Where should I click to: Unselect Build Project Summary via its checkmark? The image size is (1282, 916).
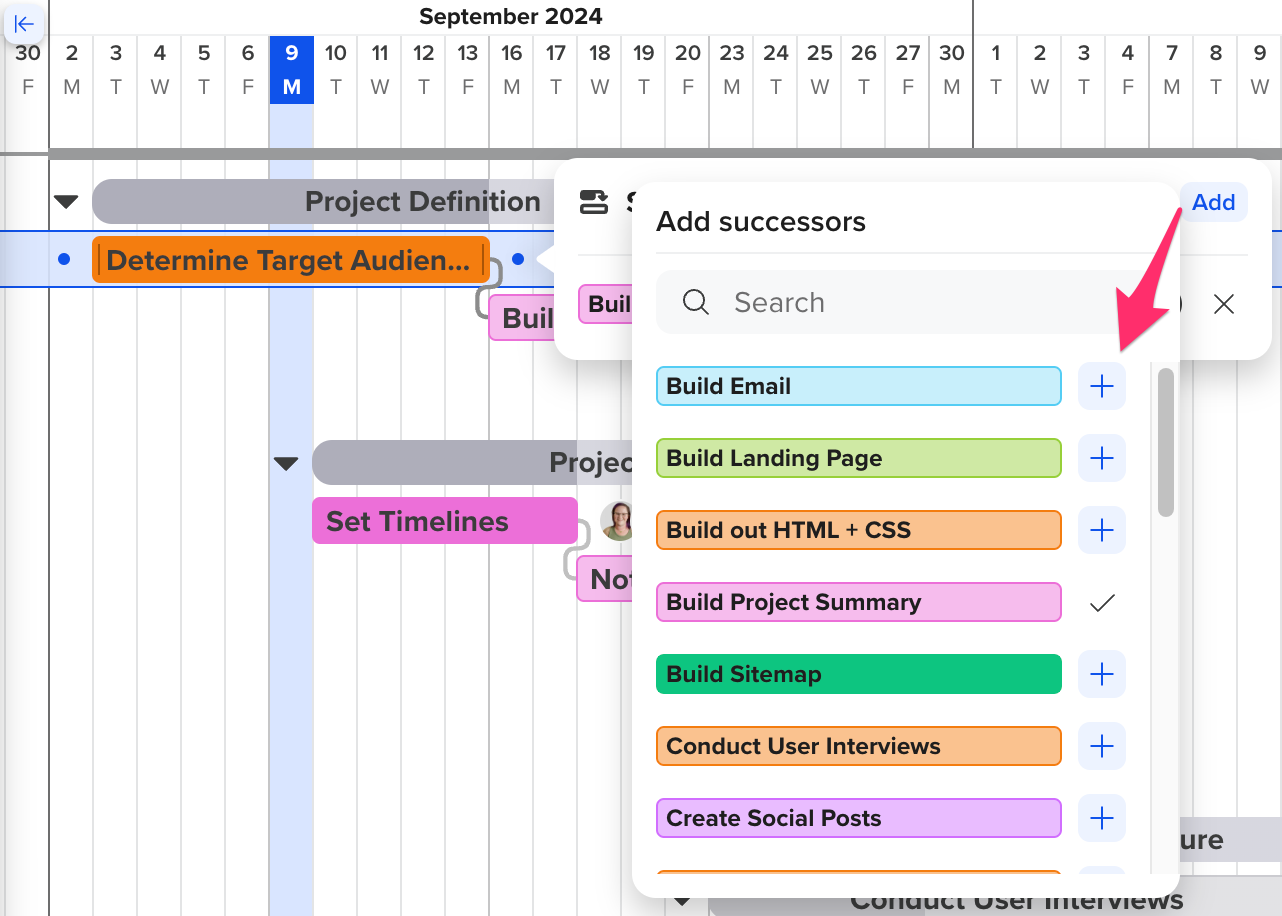point(1101,602)
